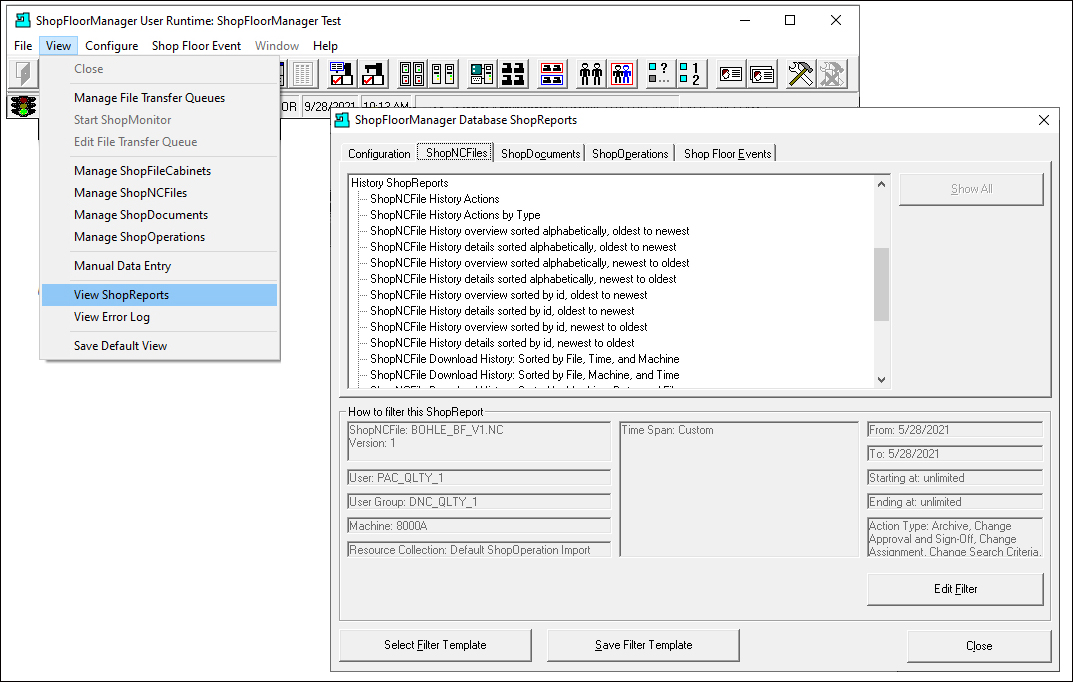1073x682 pixels.
Task: Open the File menu
Action: point(23,46)
